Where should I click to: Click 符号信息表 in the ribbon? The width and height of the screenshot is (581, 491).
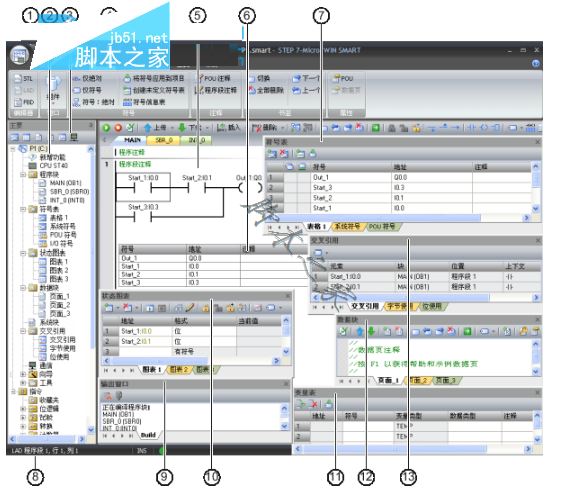(x=144, y=102)
